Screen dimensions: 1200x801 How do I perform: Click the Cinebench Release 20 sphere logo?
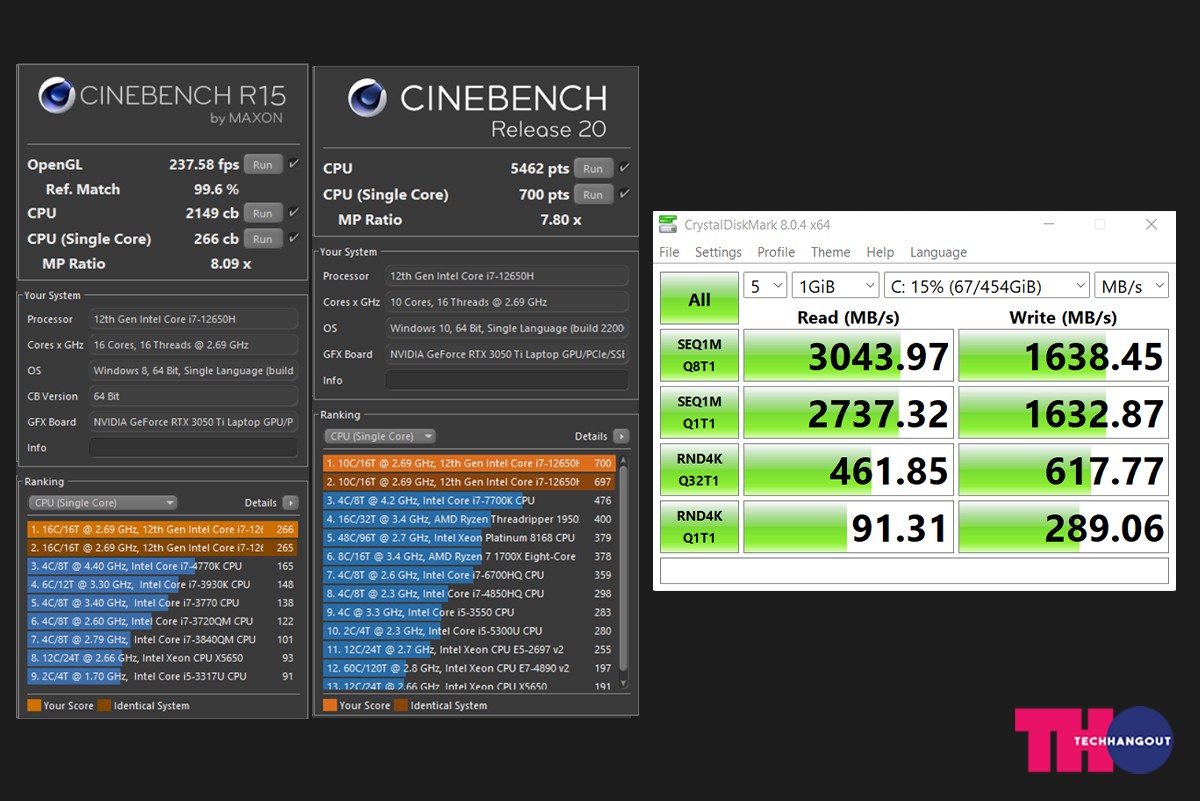point(367,99)
